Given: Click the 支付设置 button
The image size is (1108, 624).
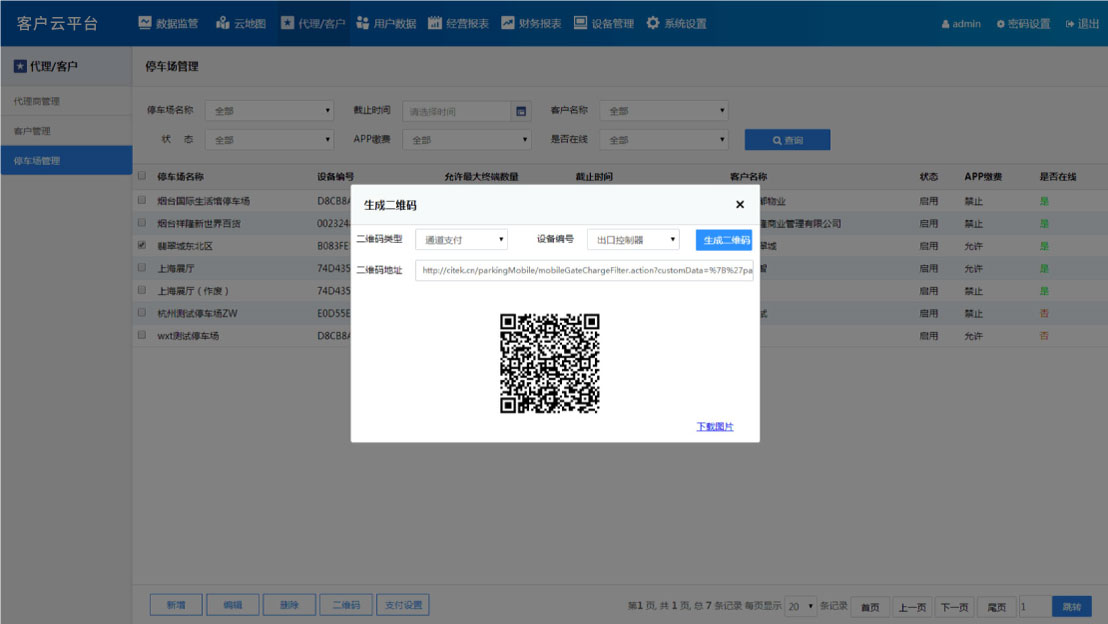Looking at the screenshot, I should coord(403,605).
